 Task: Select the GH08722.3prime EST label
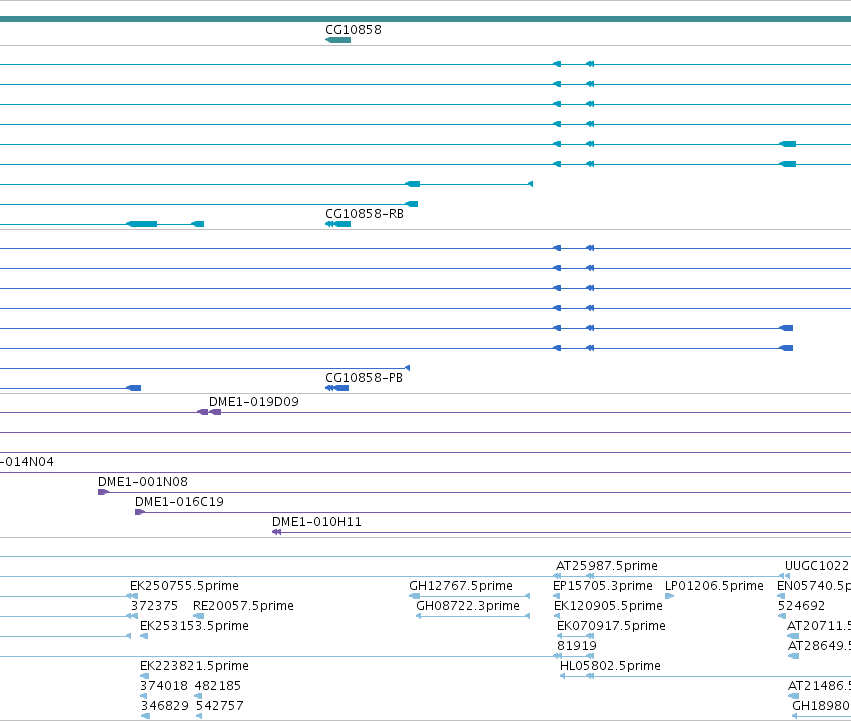coord(468,606)
